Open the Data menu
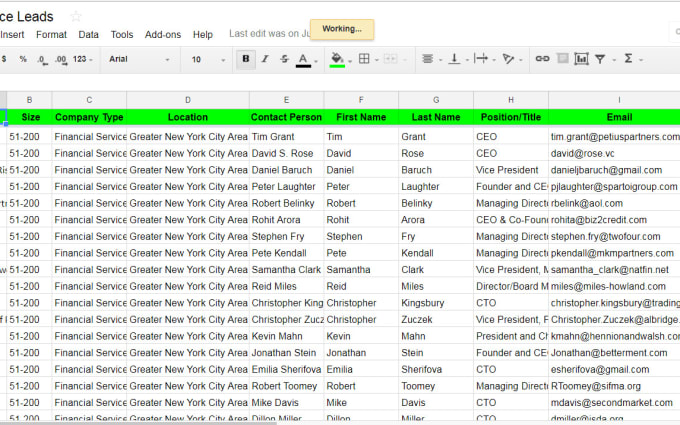 tap(88, 35)
